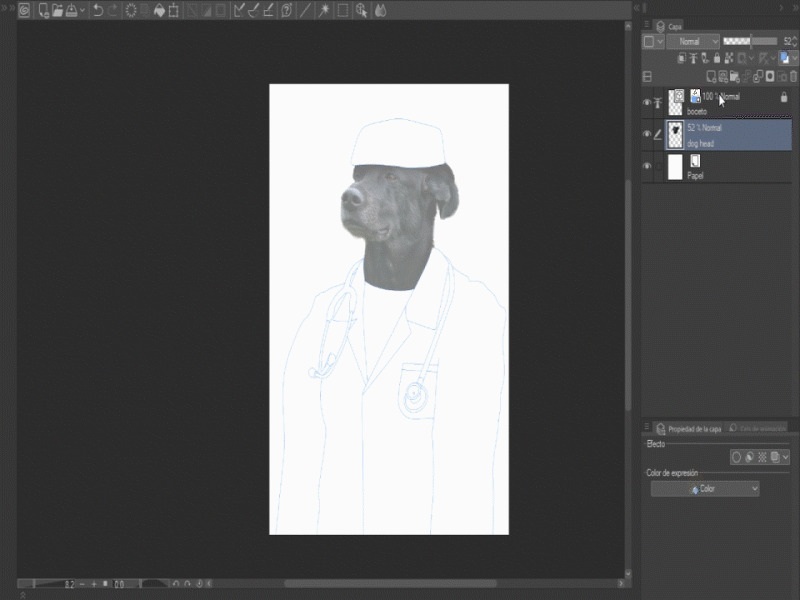Image resolution: width=800 pixels, height=600 pixels.
Task: Select the diagonal line toolbar icon
Action: pyautogui.click(x=305, y=11)
